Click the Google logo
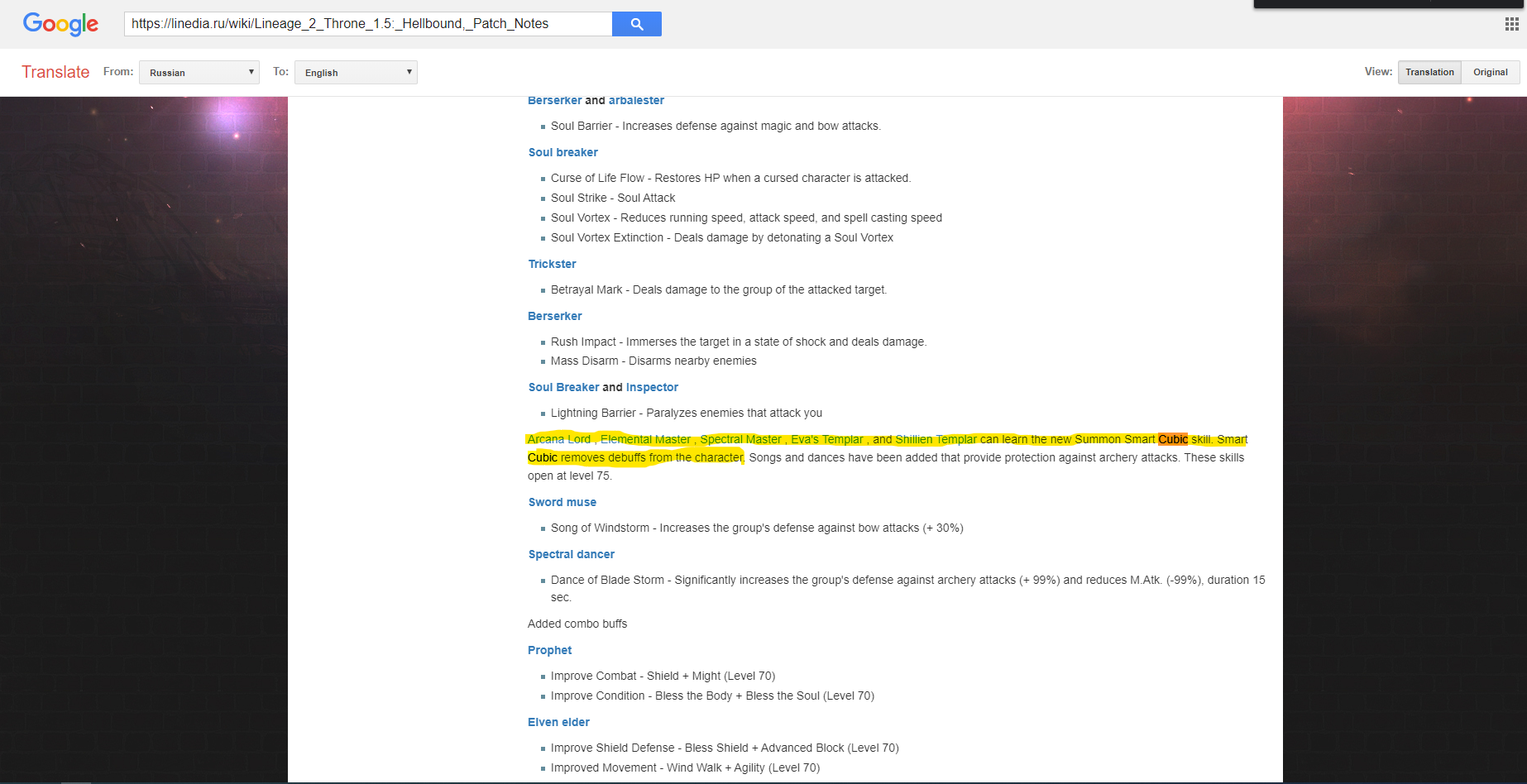 coord(60,24)
